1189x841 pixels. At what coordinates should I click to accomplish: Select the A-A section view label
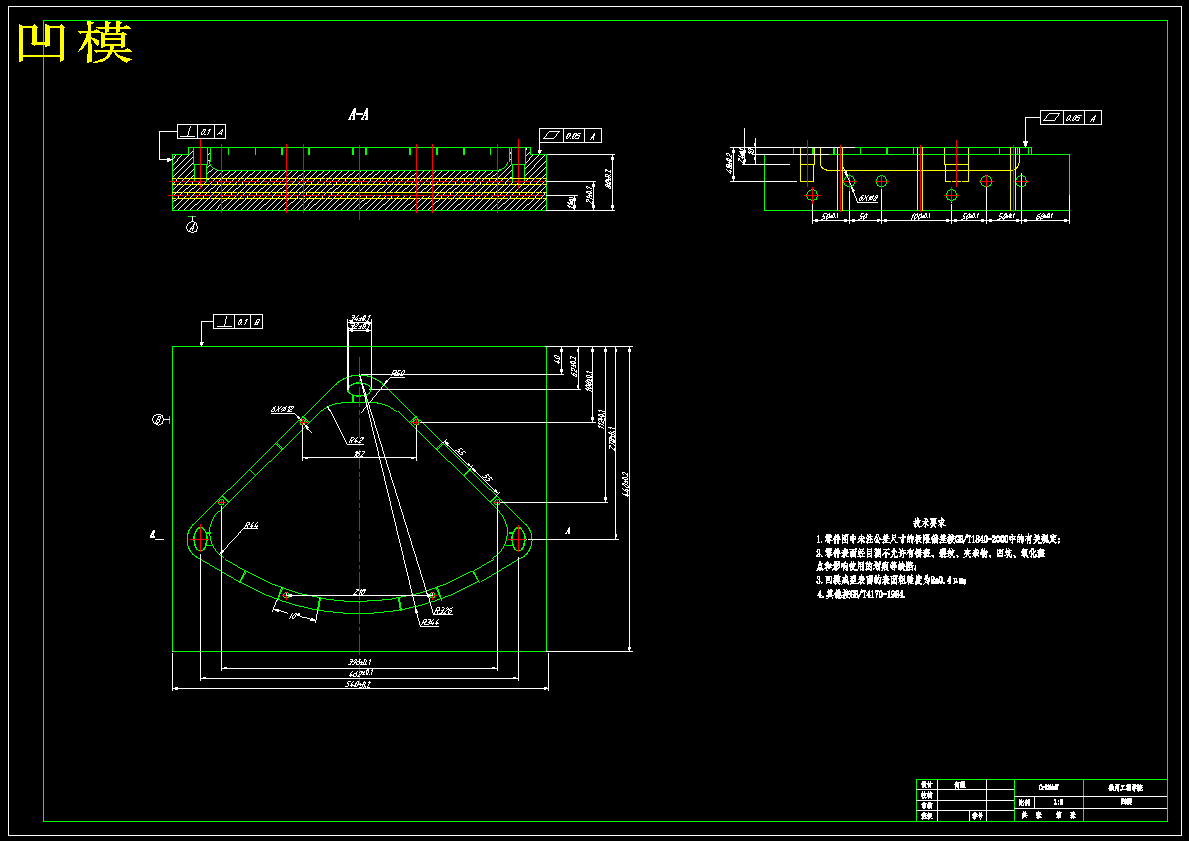coord(359,115)
